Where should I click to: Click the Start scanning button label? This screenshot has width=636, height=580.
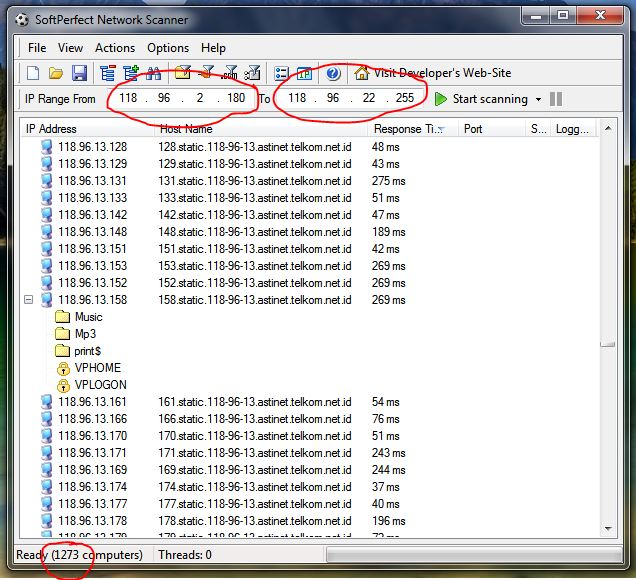[x=490, y=99]
